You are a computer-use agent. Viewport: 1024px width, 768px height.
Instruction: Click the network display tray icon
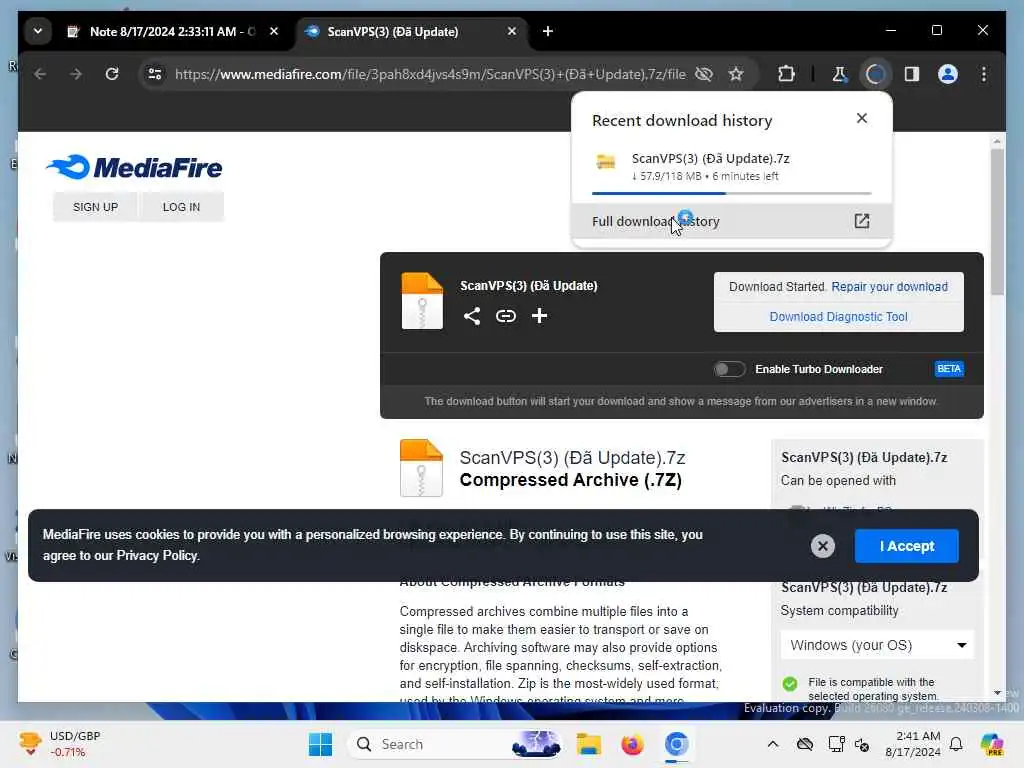[x=836, y=744]
